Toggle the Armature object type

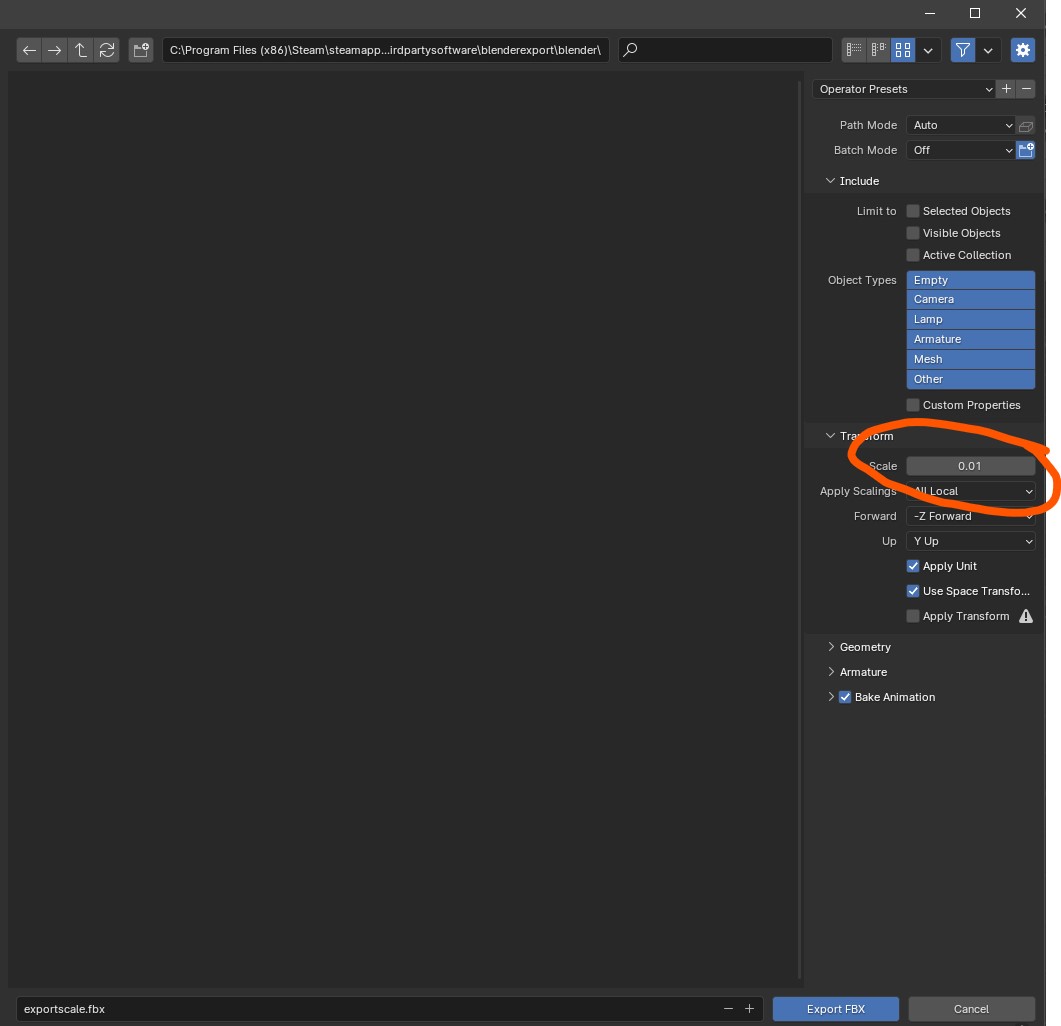click(970, 339)
